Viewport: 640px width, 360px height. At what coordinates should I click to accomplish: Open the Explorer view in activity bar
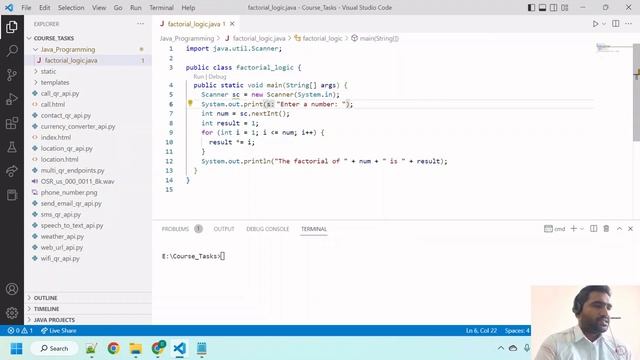click(12, 27)
